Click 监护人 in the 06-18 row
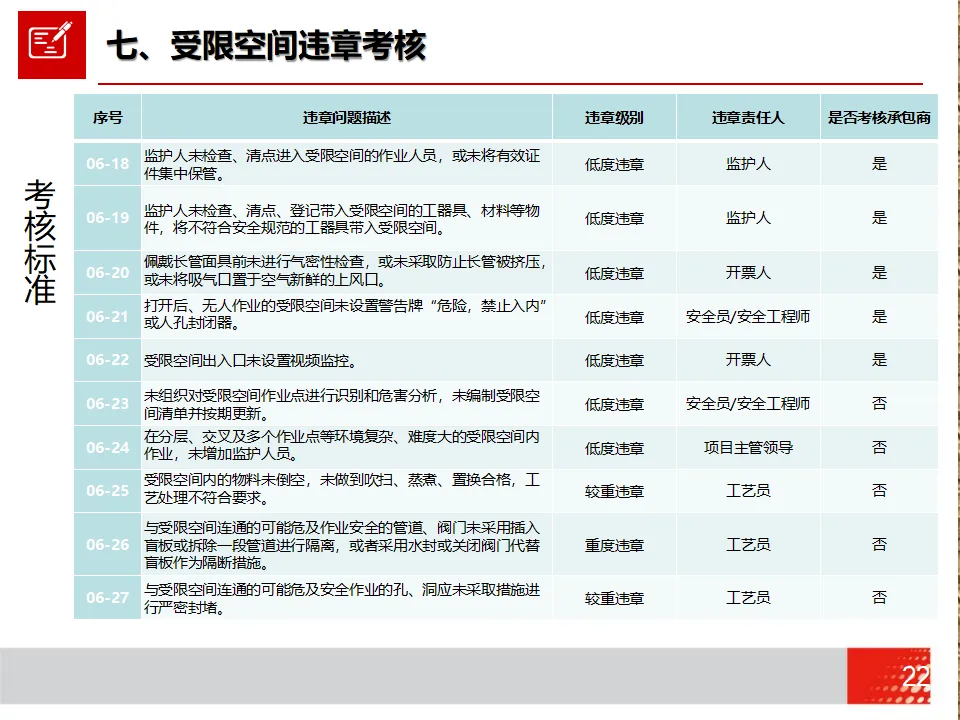The width and height of the screenshot is (960, 720). [x=748, y=164]
